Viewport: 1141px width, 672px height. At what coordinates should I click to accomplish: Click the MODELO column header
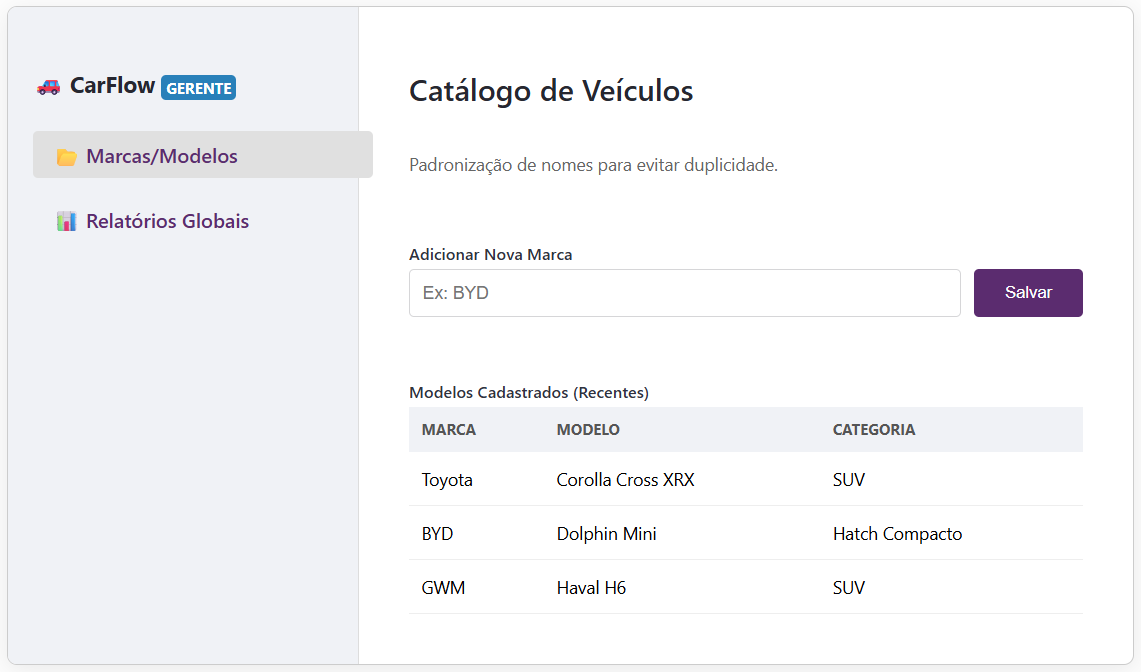pyautogui.click(x=588, y=430)
